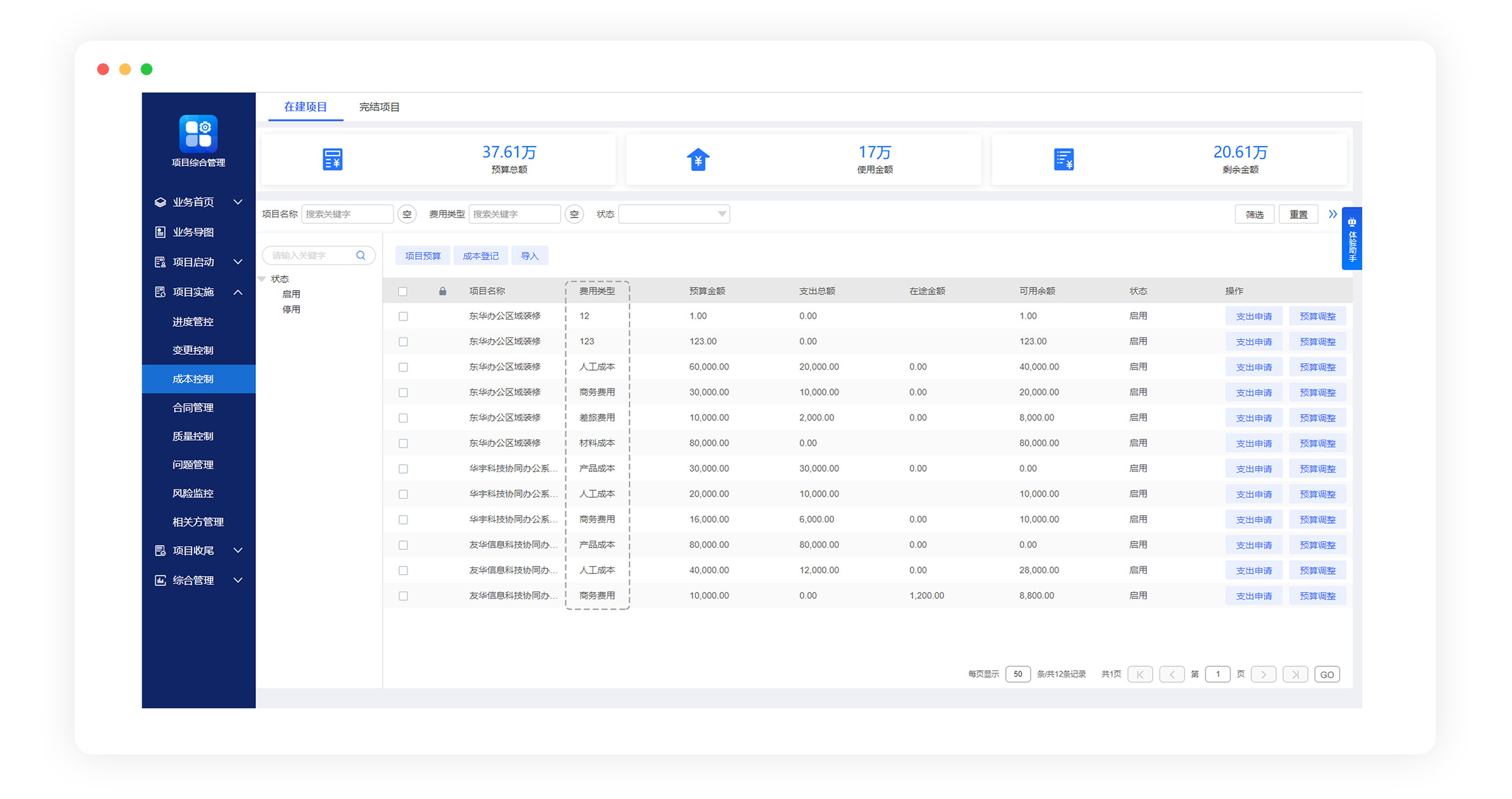Switch to the 完结项目 tab

(x=379, y=107)
